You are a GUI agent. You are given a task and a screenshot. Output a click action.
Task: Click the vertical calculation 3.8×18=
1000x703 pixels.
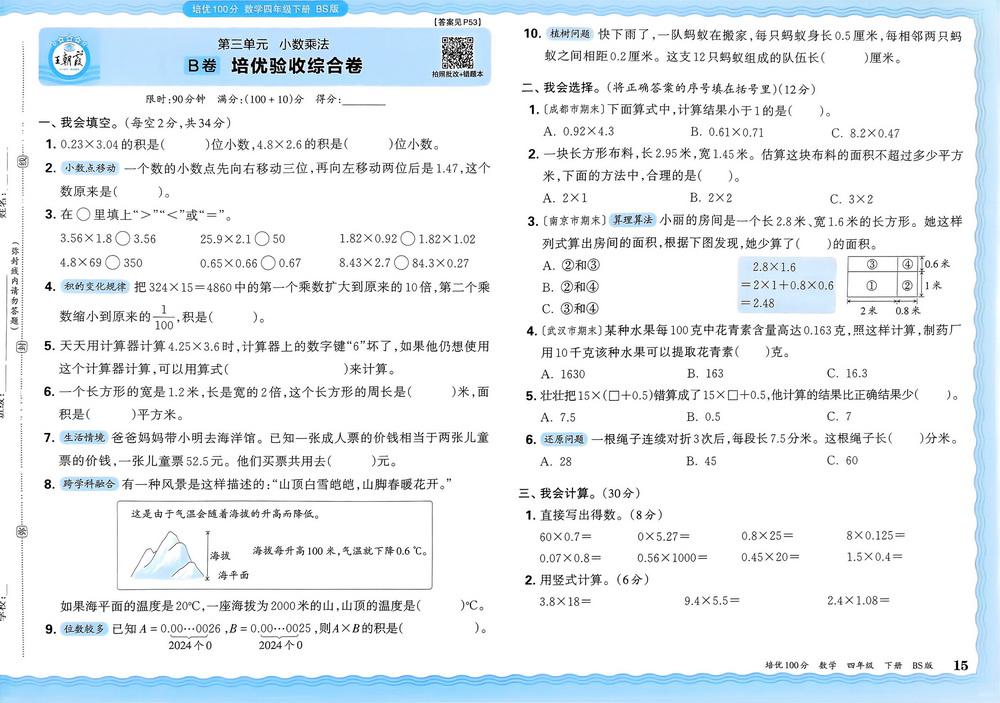pos(565,601)
